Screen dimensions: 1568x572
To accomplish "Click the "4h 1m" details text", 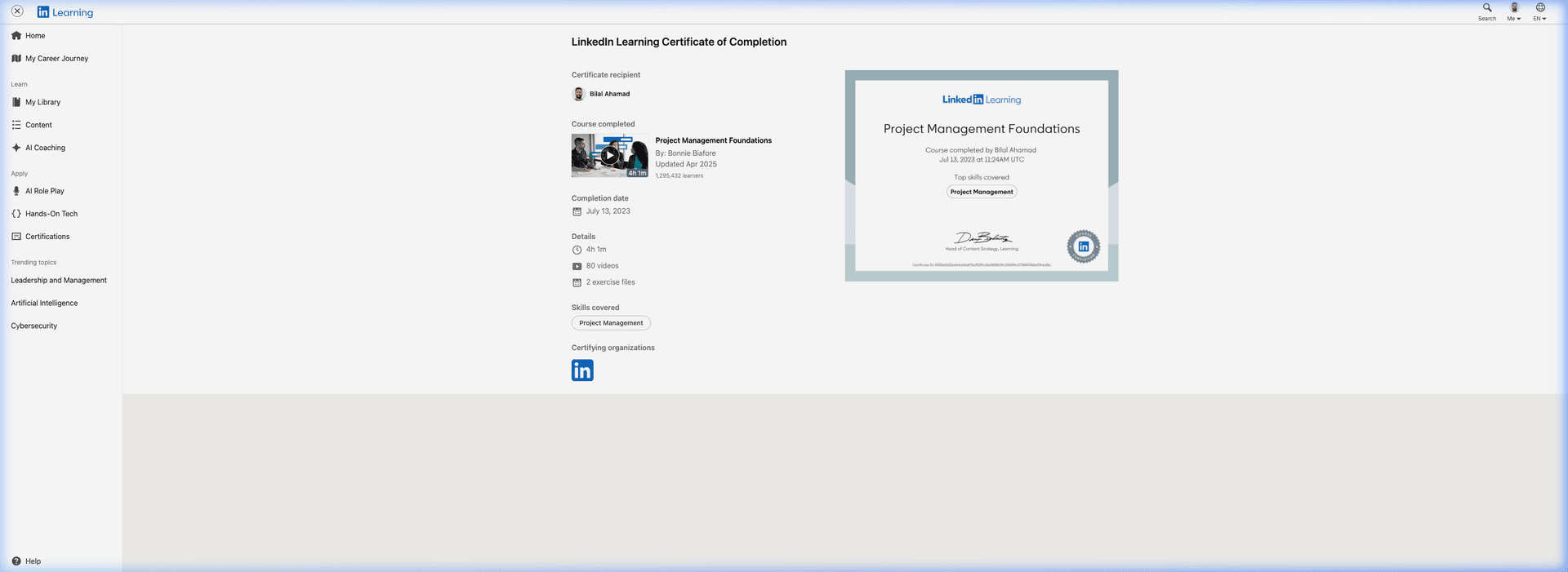I will coord(596,250).
